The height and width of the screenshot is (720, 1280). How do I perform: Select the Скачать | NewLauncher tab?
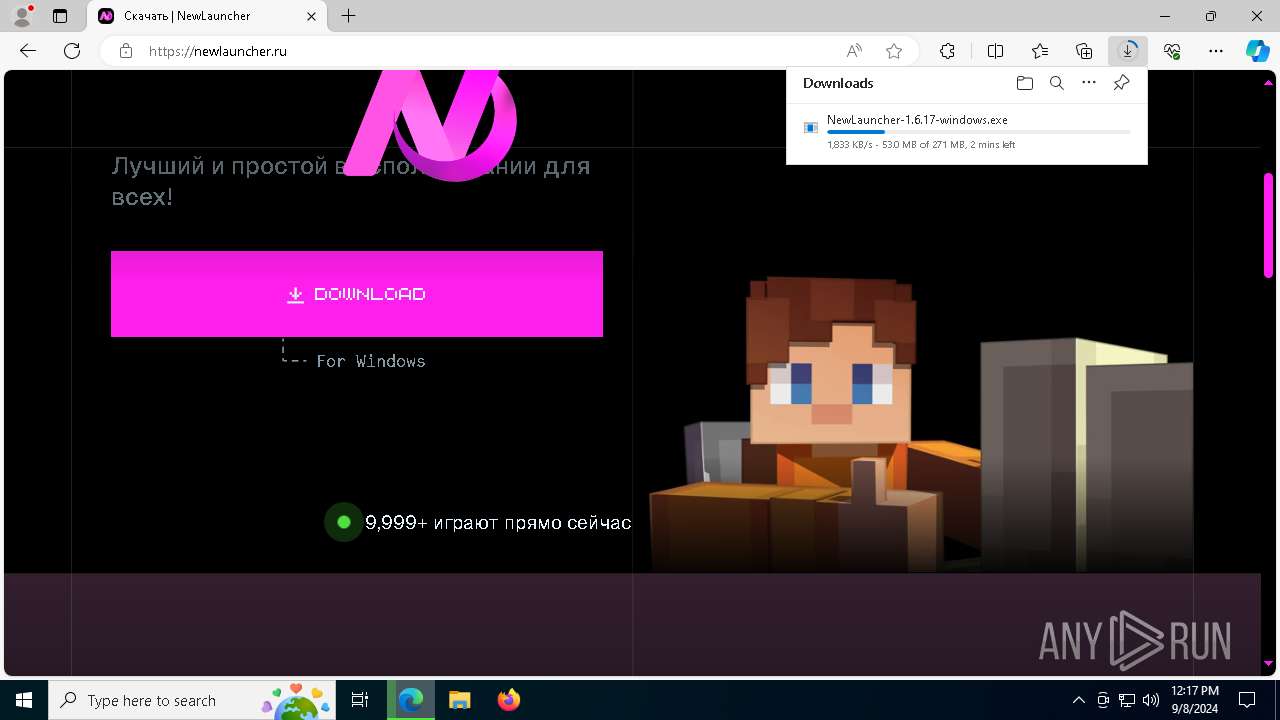coord(208,16)
